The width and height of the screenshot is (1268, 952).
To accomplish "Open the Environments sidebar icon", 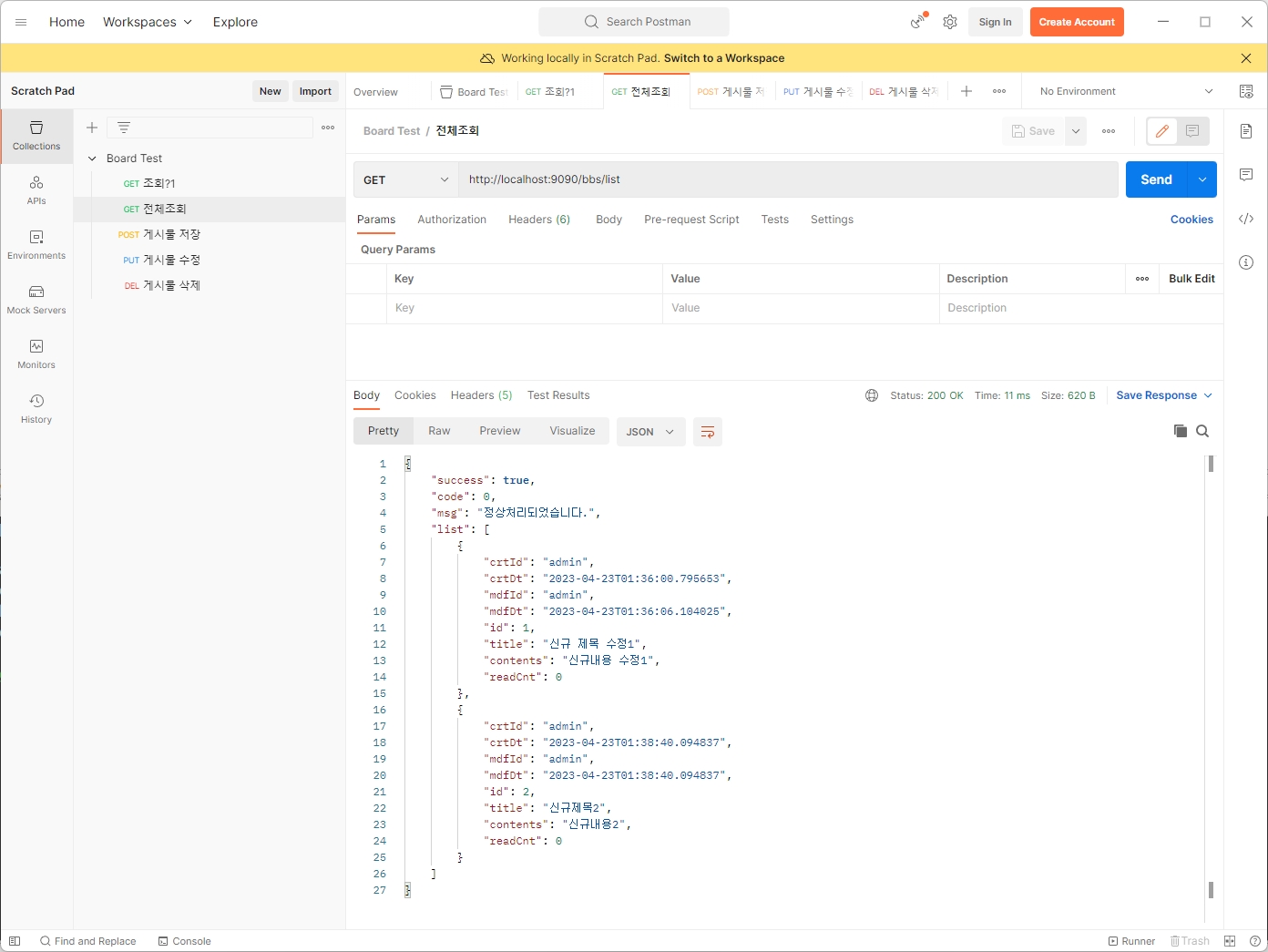I will [36, 245].
